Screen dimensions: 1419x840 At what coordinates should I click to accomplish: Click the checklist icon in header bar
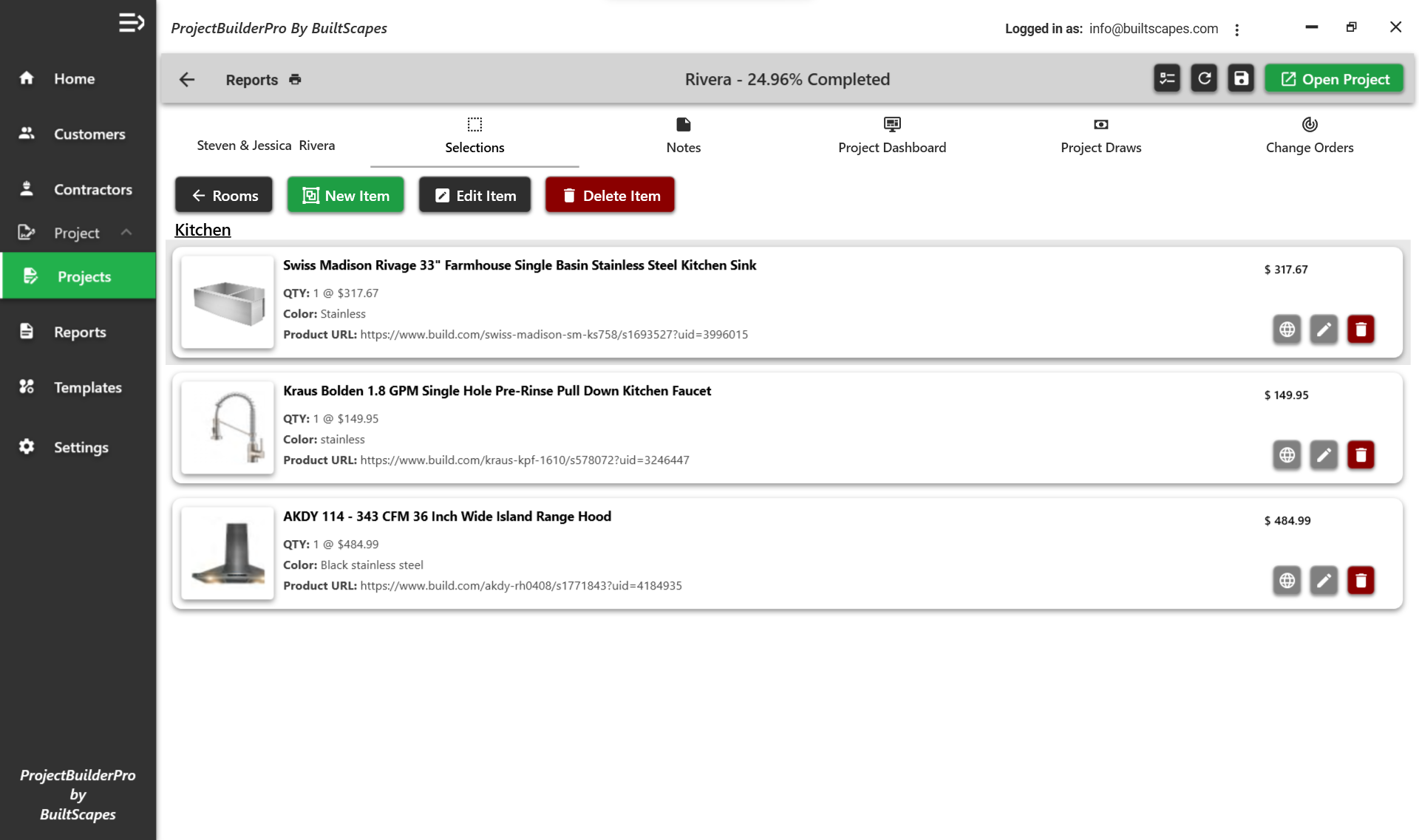click(1167, 79)
